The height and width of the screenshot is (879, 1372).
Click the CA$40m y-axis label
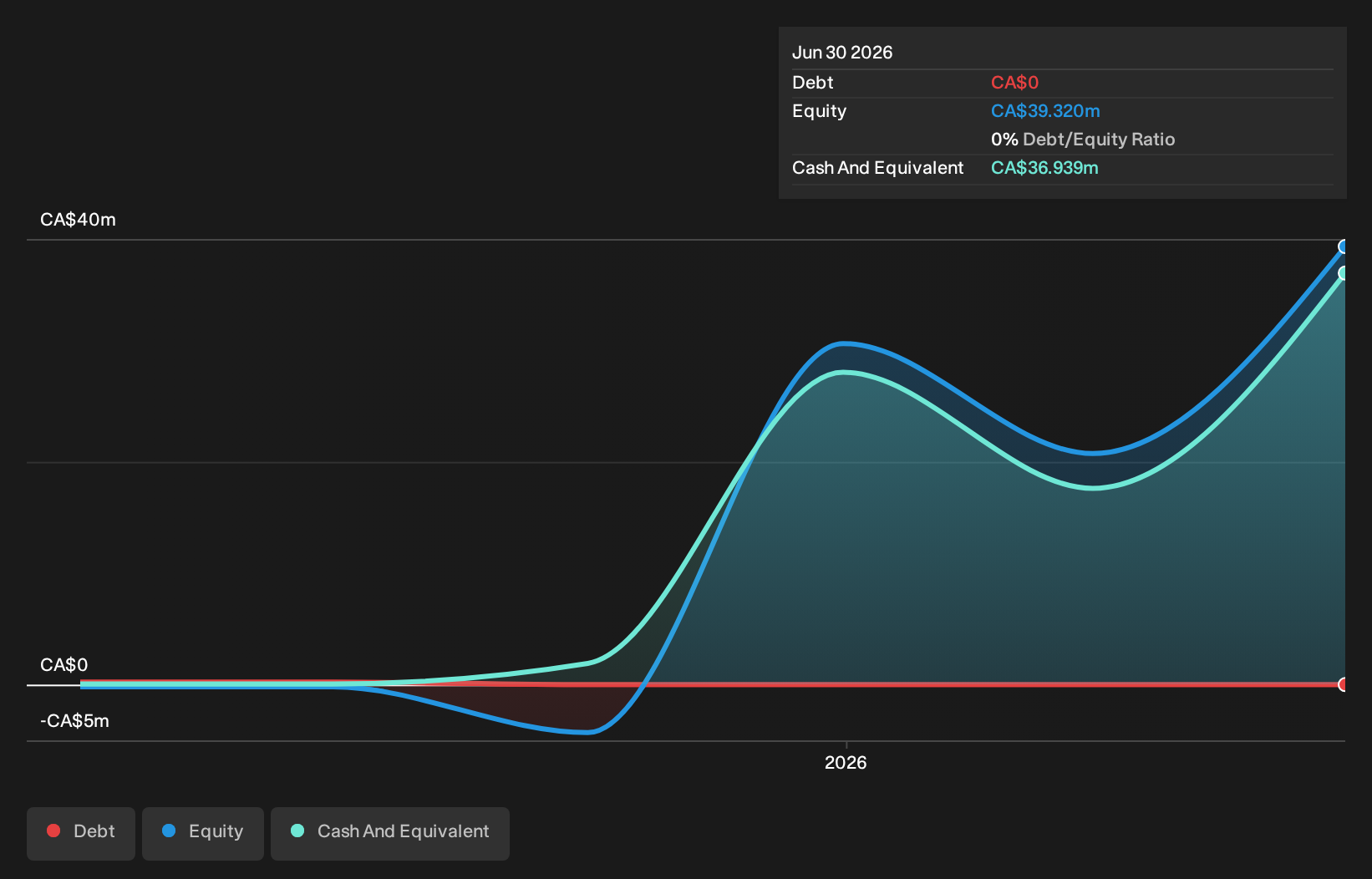[78, 220]
